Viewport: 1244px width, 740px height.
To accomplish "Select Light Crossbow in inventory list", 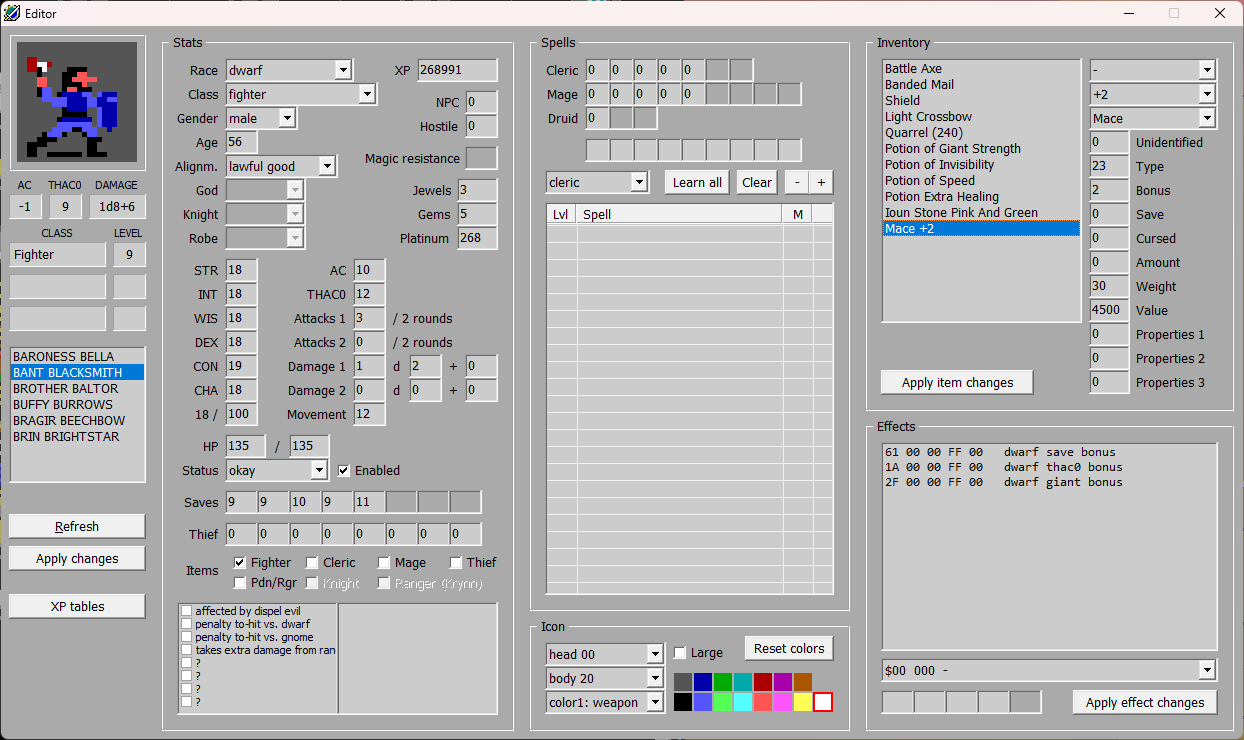I will coord(981,117).
